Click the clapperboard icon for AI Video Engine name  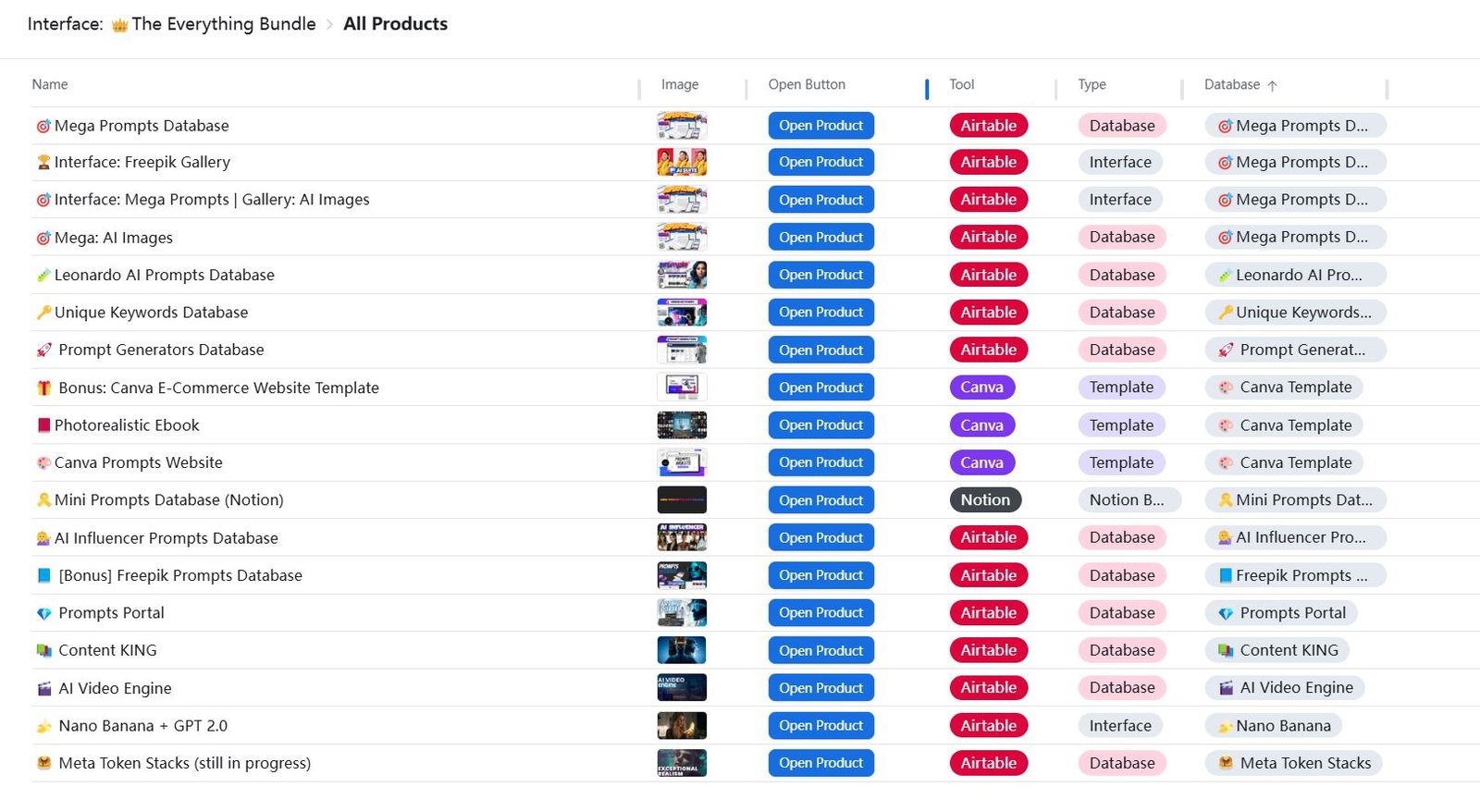coord(43,688)
